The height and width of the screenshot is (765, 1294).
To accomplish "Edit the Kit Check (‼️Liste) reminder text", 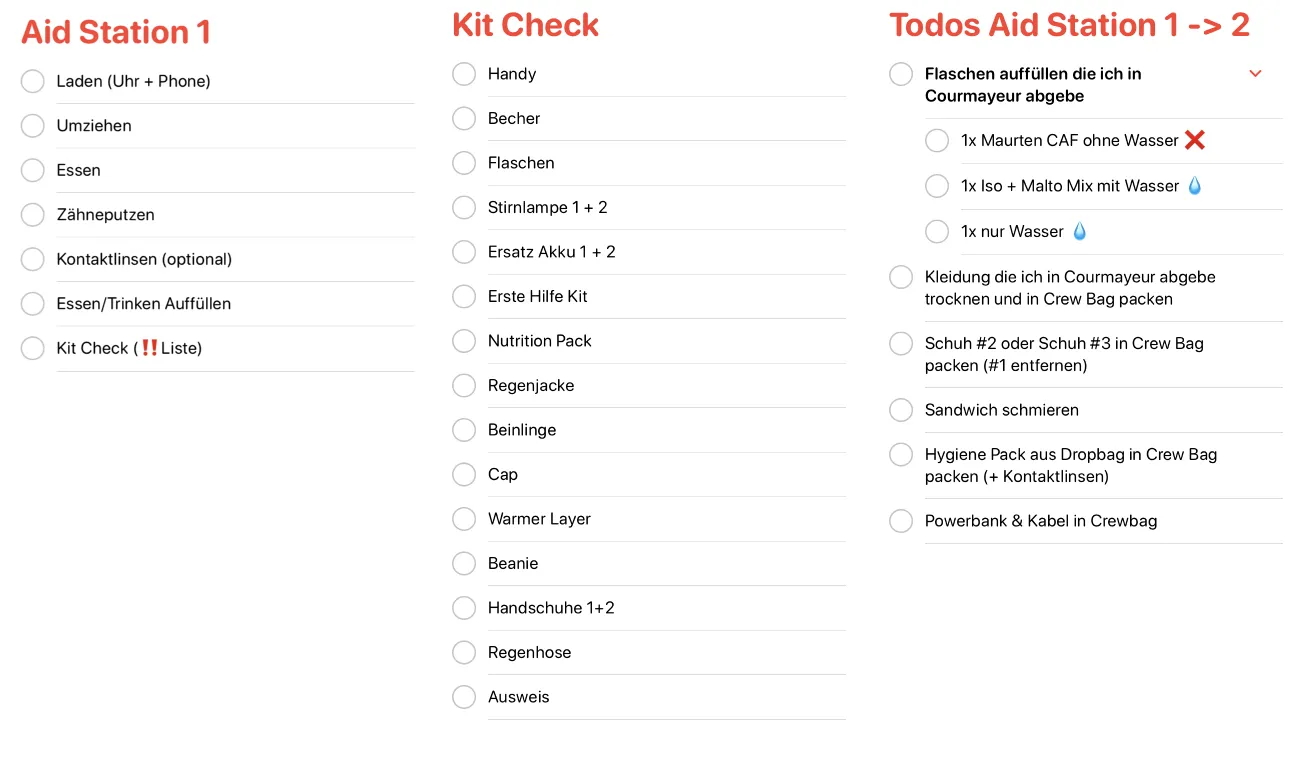I will click(130, 348).
